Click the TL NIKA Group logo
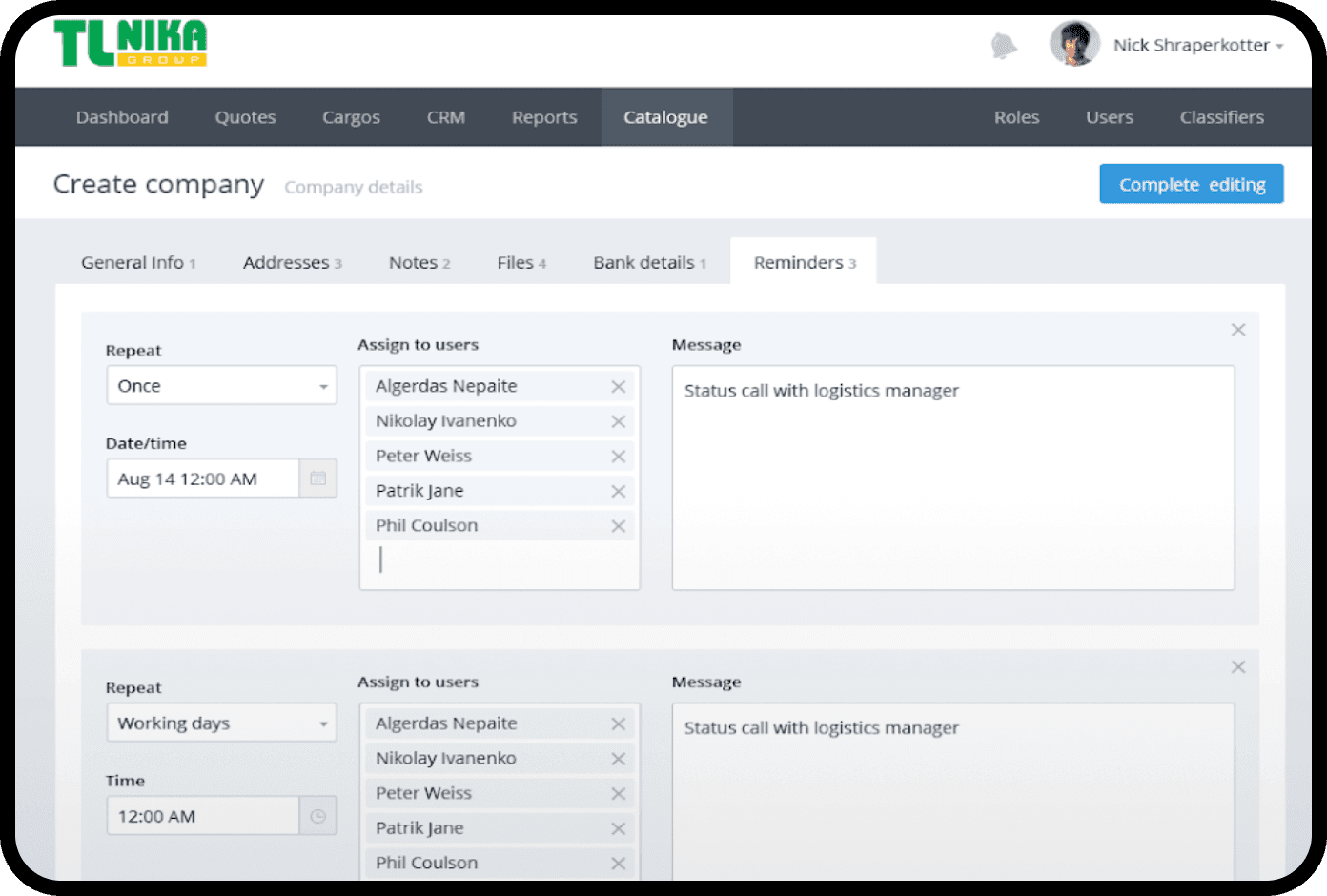 click(x=131, y=44)
